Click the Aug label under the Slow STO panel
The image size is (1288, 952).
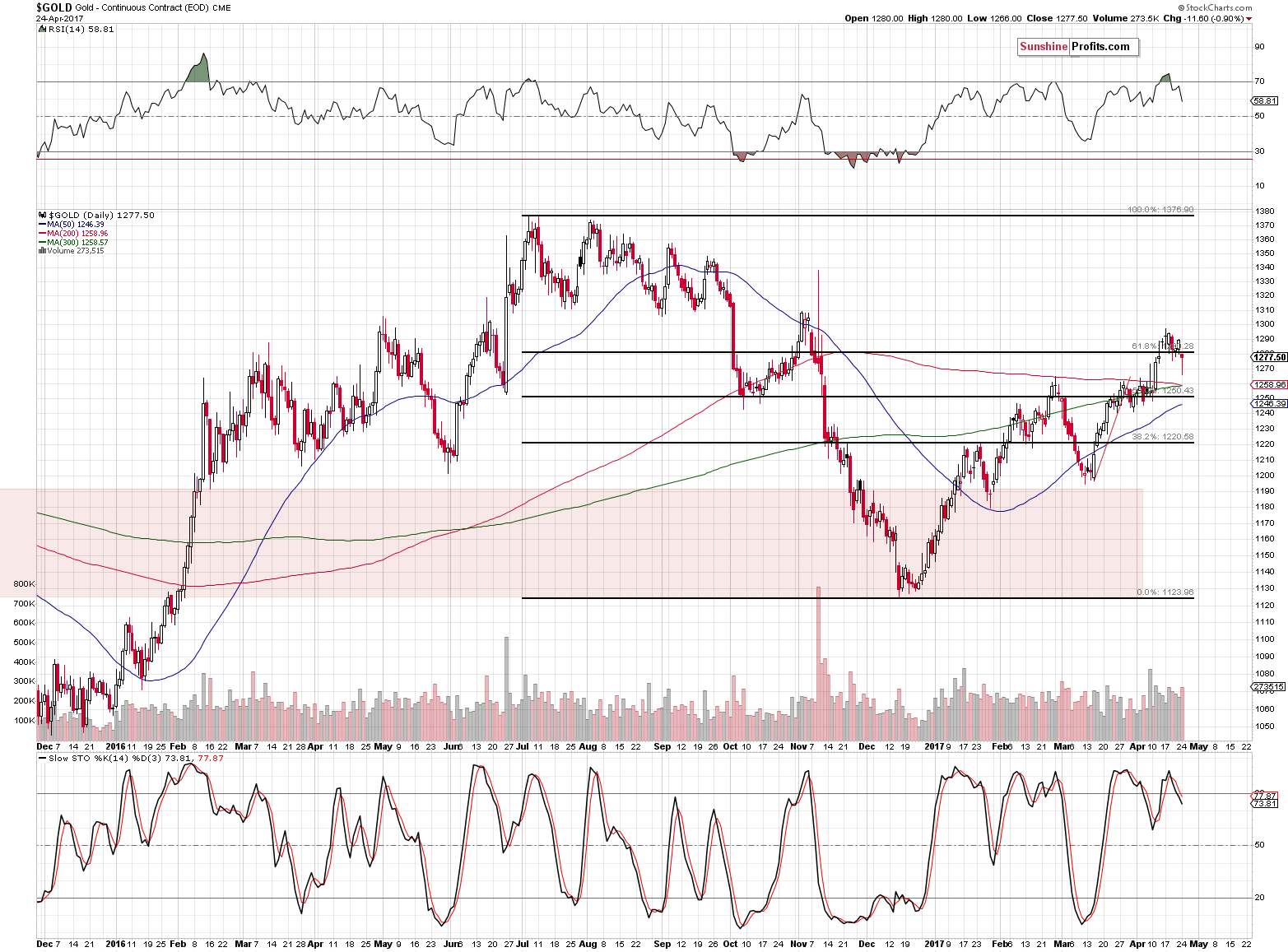coord(588,945)
